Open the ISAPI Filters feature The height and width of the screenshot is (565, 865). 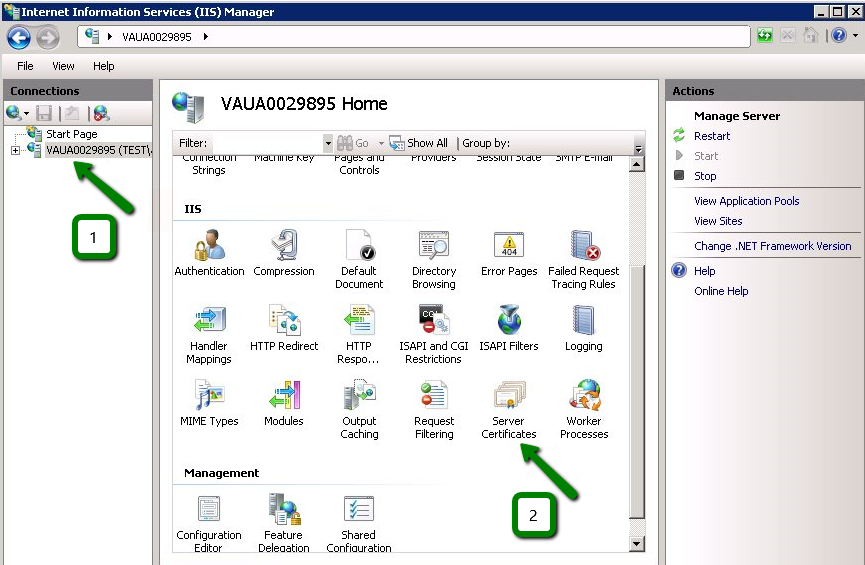click(x=509, y=328)
